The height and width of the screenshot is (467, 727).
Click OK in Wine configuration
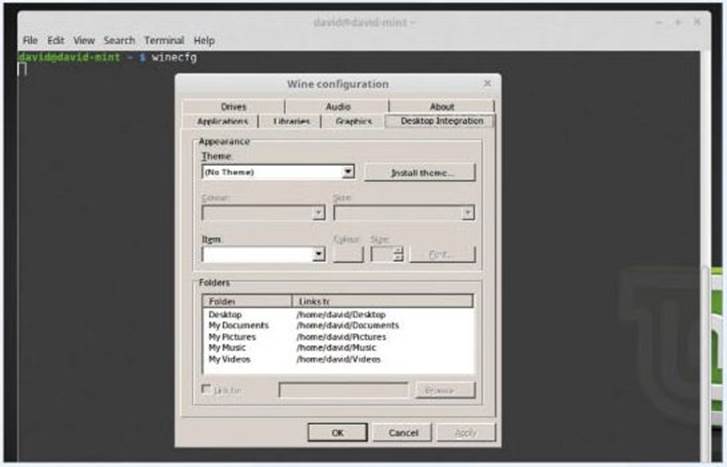(338, 433)
